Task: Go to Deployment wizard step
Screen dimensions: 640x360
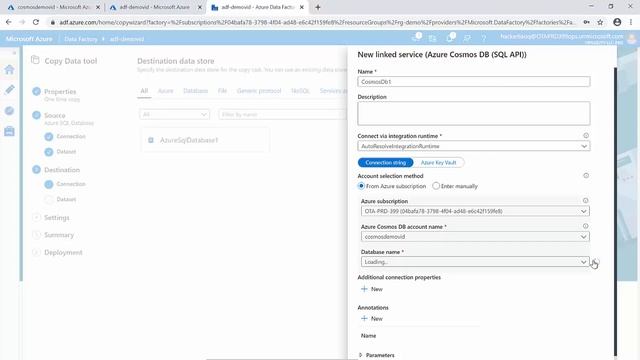Action: 63,253
